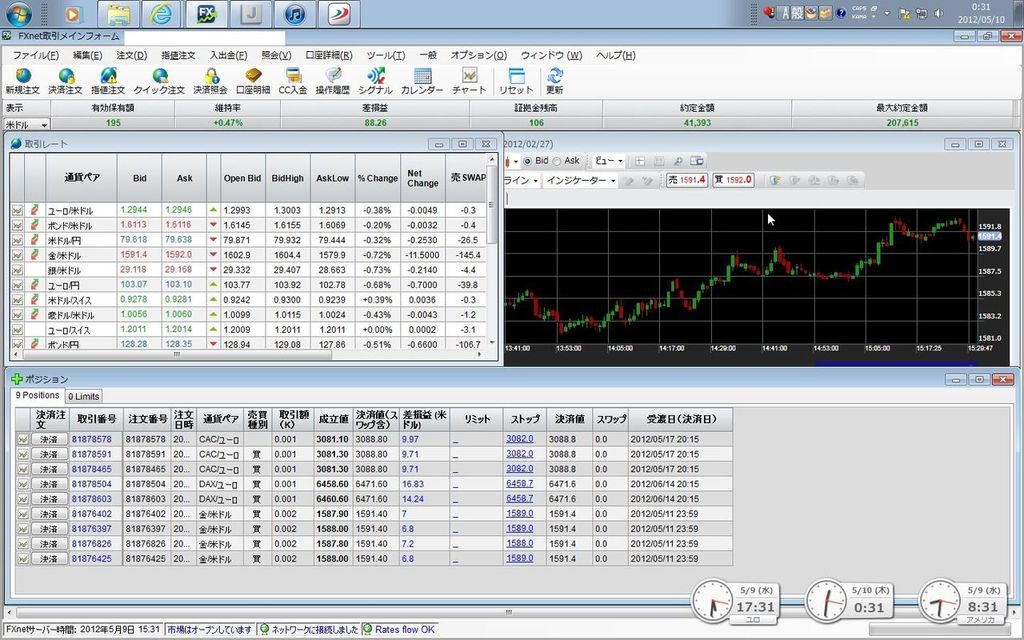The width and height of the screenshot is (1024, 640).
Task: Select the Ask radio button
Action: (x=557, y=161)
